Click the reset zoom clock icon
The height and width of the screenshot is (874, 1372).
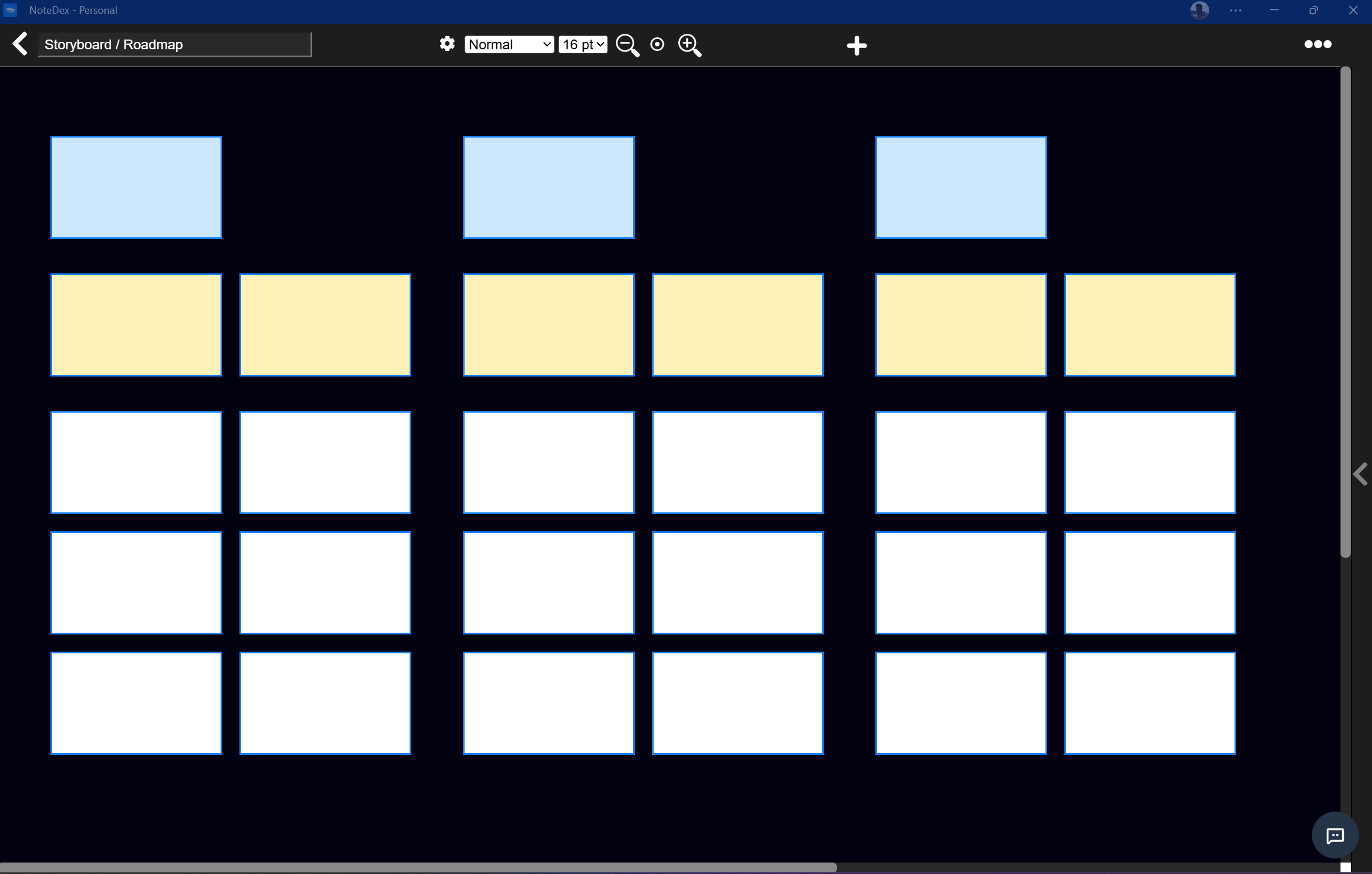click(x=657, y=44)
